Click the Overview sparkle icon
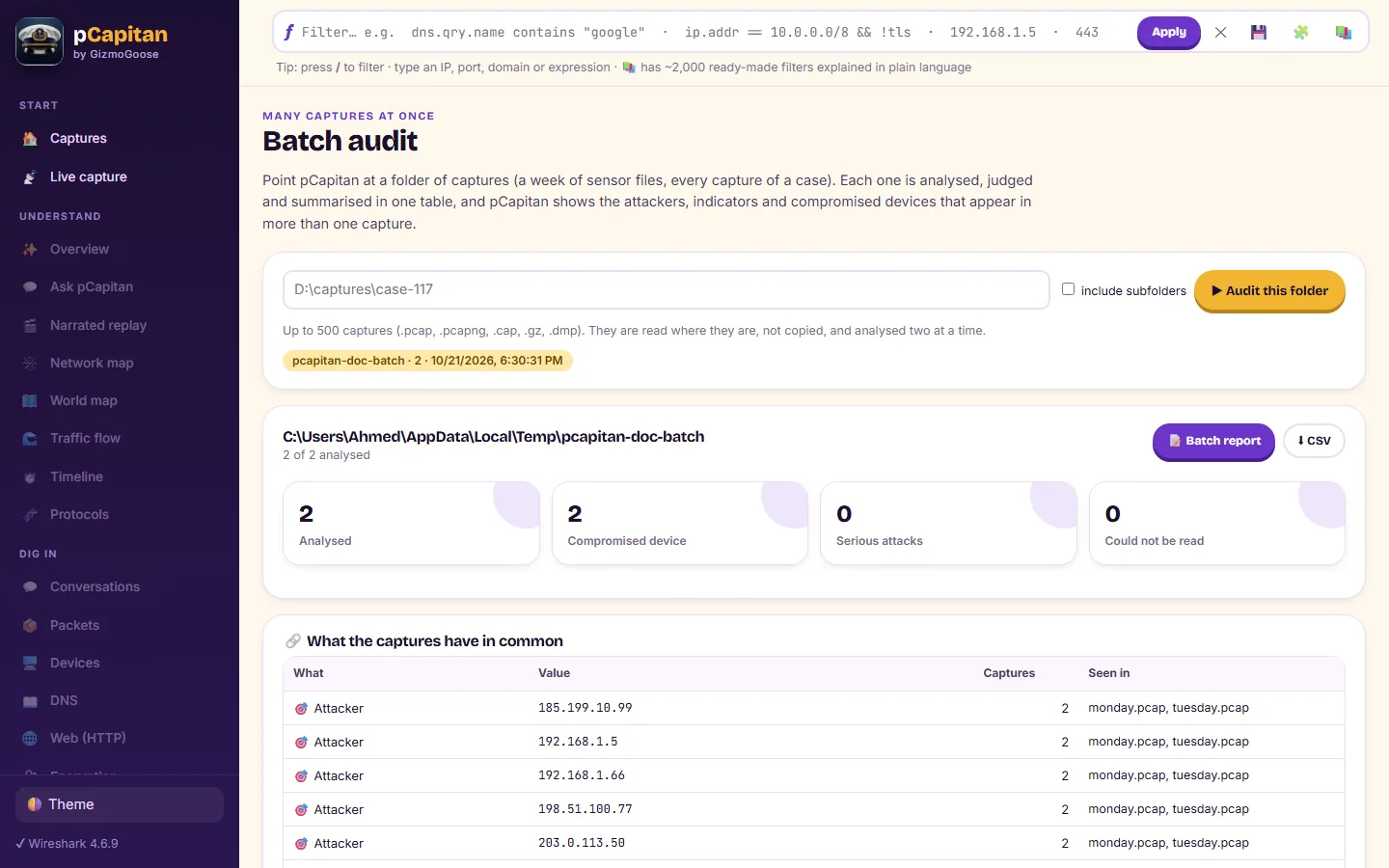Screen dimensions: 1389x868 30,250
